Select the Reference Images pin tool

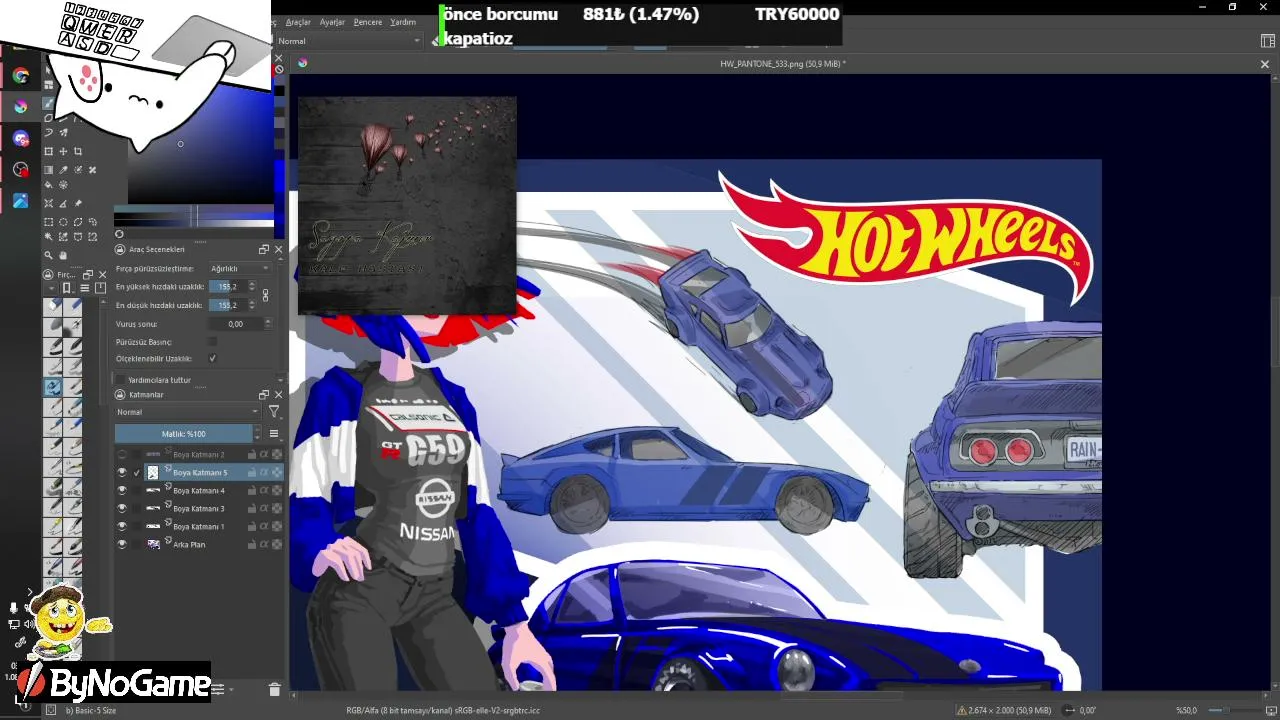coord(78,203)
